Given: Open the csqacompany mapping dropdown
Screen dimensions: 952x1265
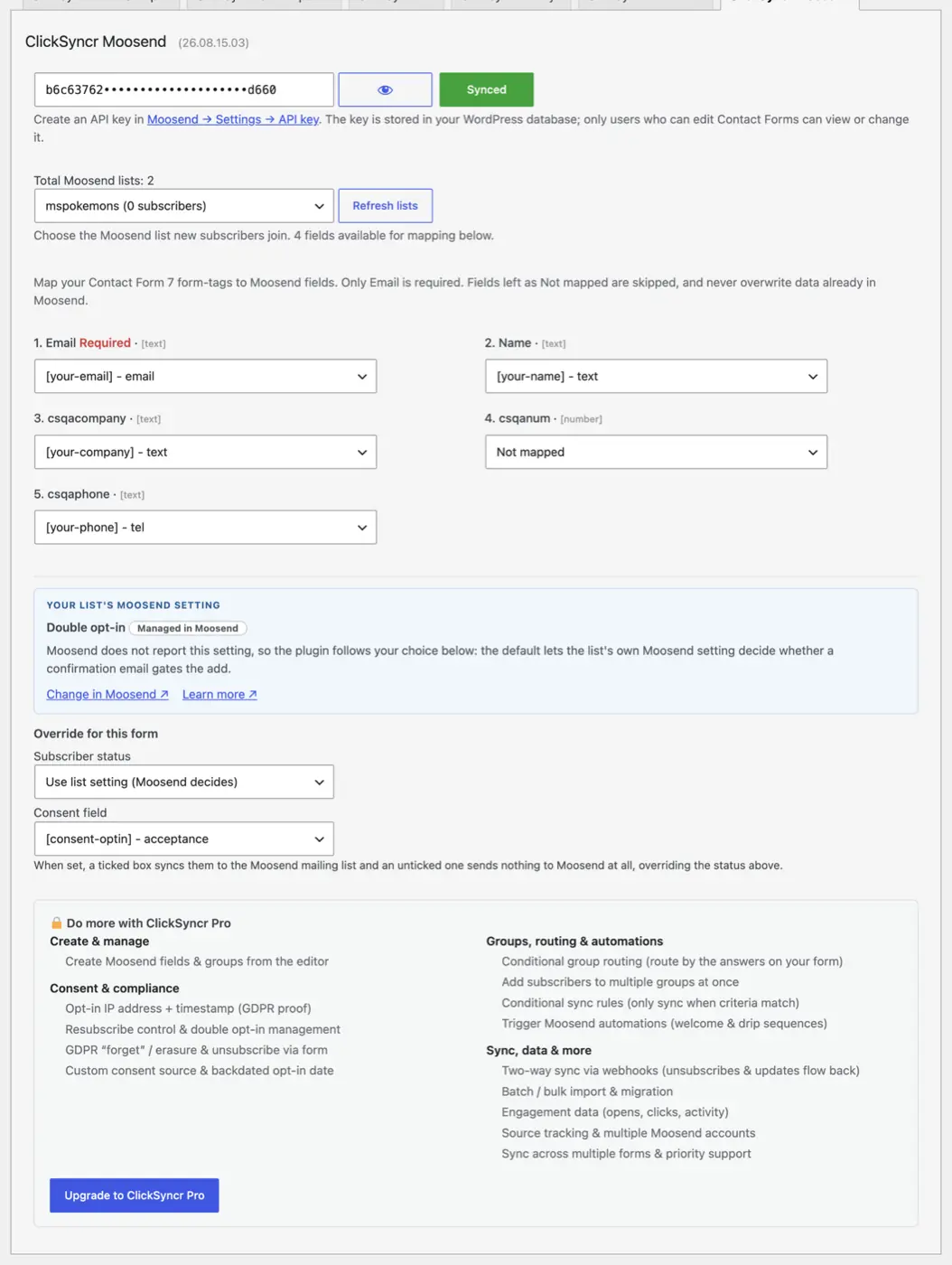Looking at the screenshot, I should coord(205,452).
